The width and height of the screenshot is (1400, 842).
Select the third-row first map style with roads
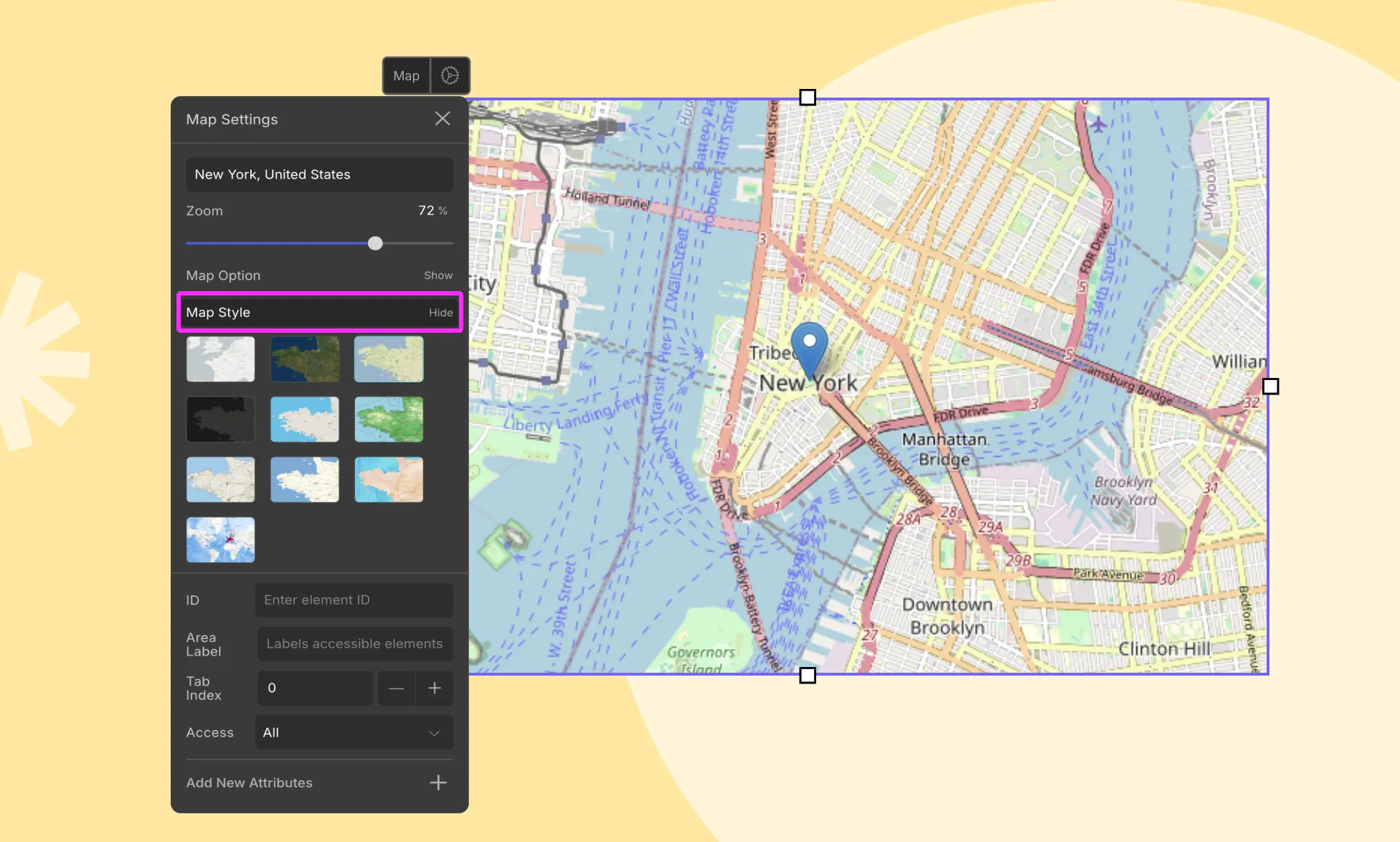click(220, 480)
